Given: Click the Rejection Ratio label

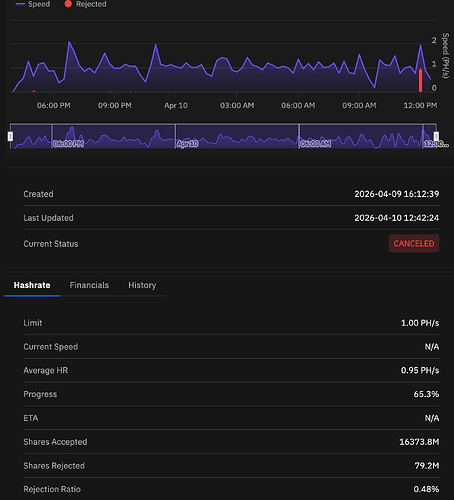Looking at the screenshot, I should click(52, 489).
